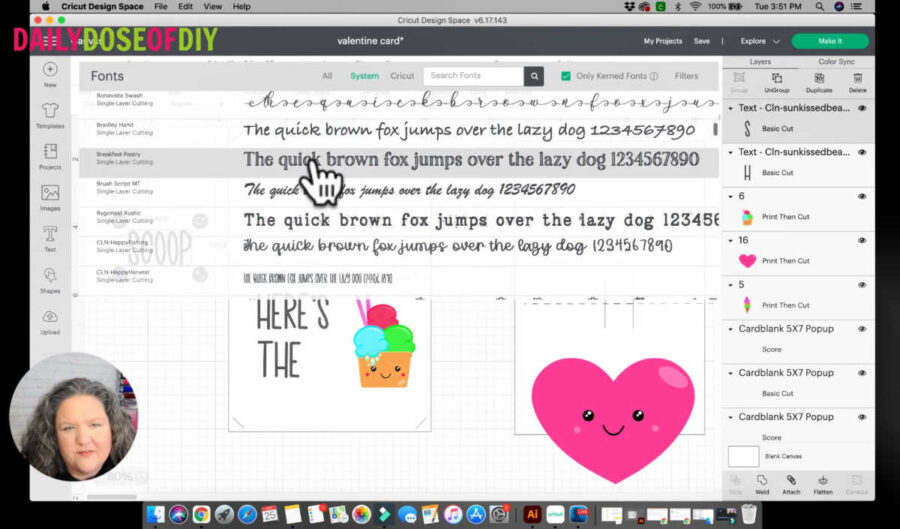Viewport: 900px width, 529px height.
Task: Open the Edit menu
Action: click(185, 6)
